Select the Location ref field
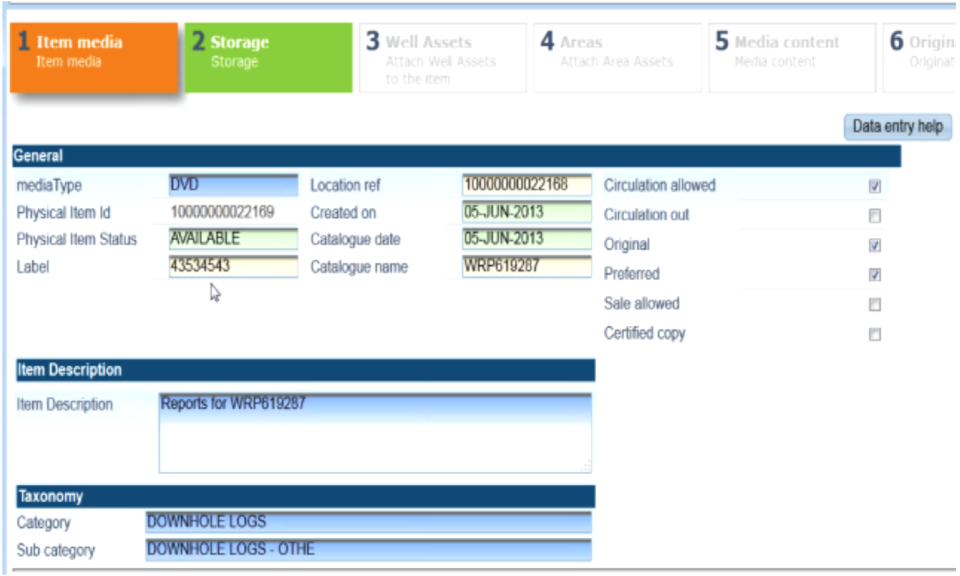 pos(527,185)
